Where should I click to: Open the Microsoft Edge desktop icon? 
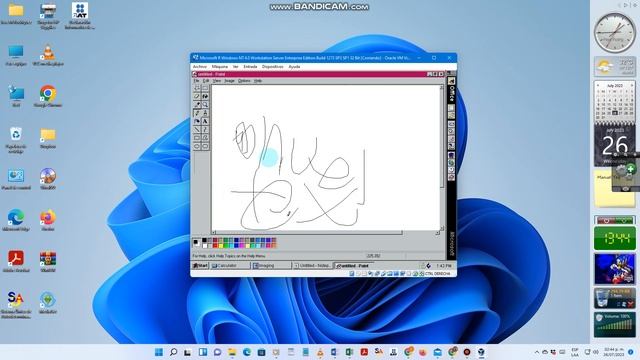[x=16, y=220]
